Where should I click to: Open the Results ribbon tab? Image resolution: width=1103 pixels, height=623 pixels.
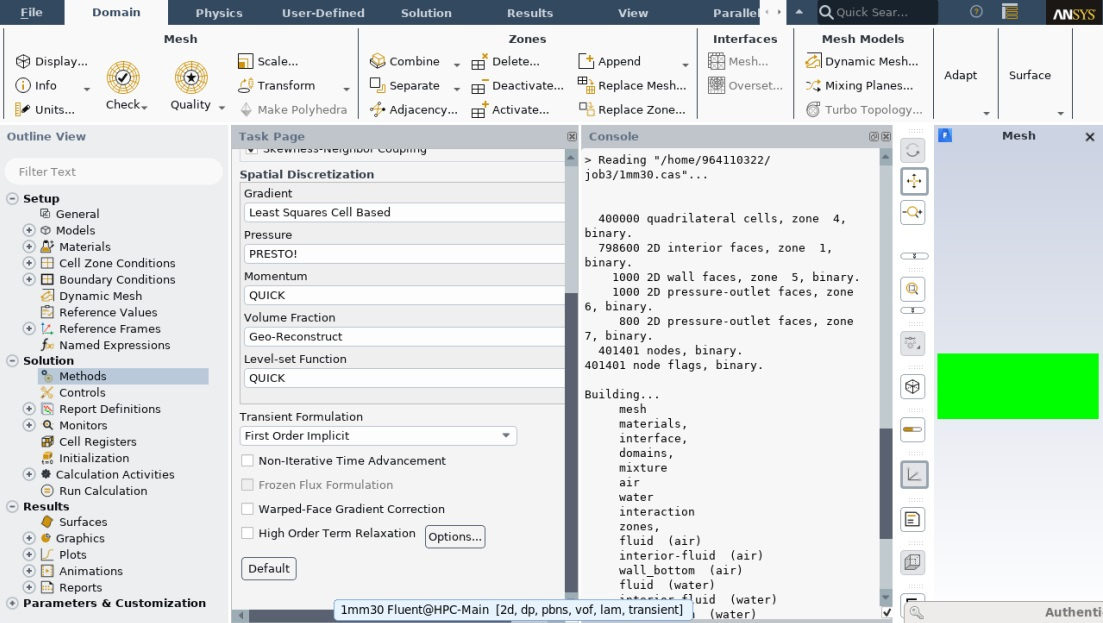point(529,13)
